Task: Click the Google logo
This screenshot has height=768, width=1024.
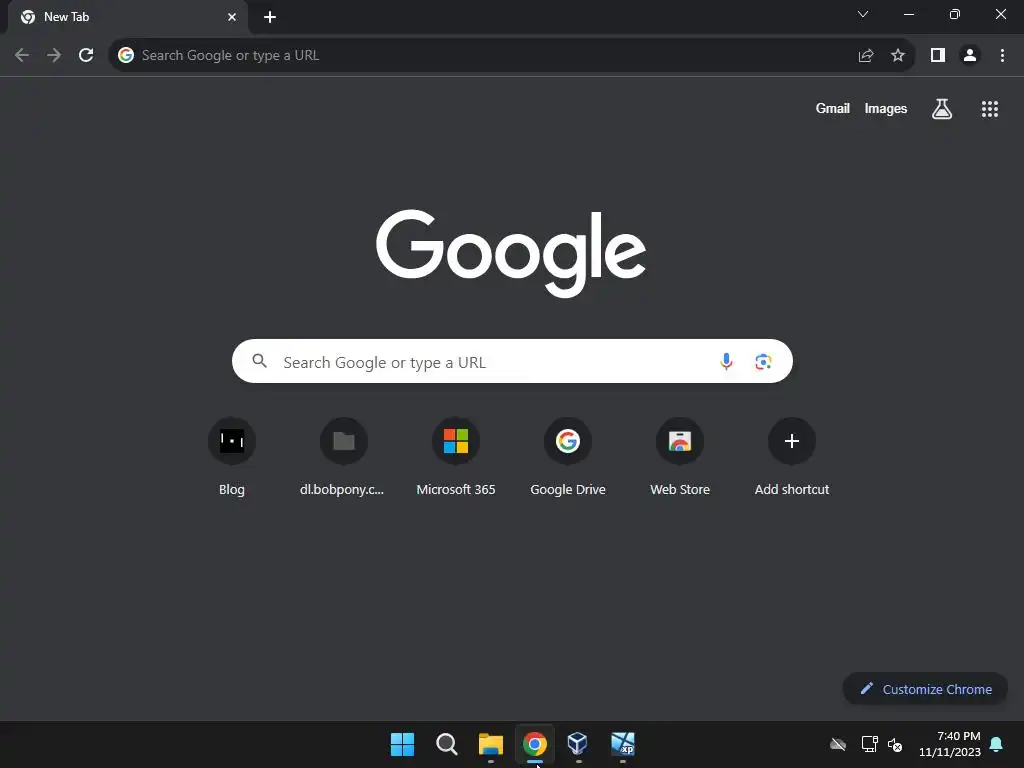Action: (x=511, y=253)
